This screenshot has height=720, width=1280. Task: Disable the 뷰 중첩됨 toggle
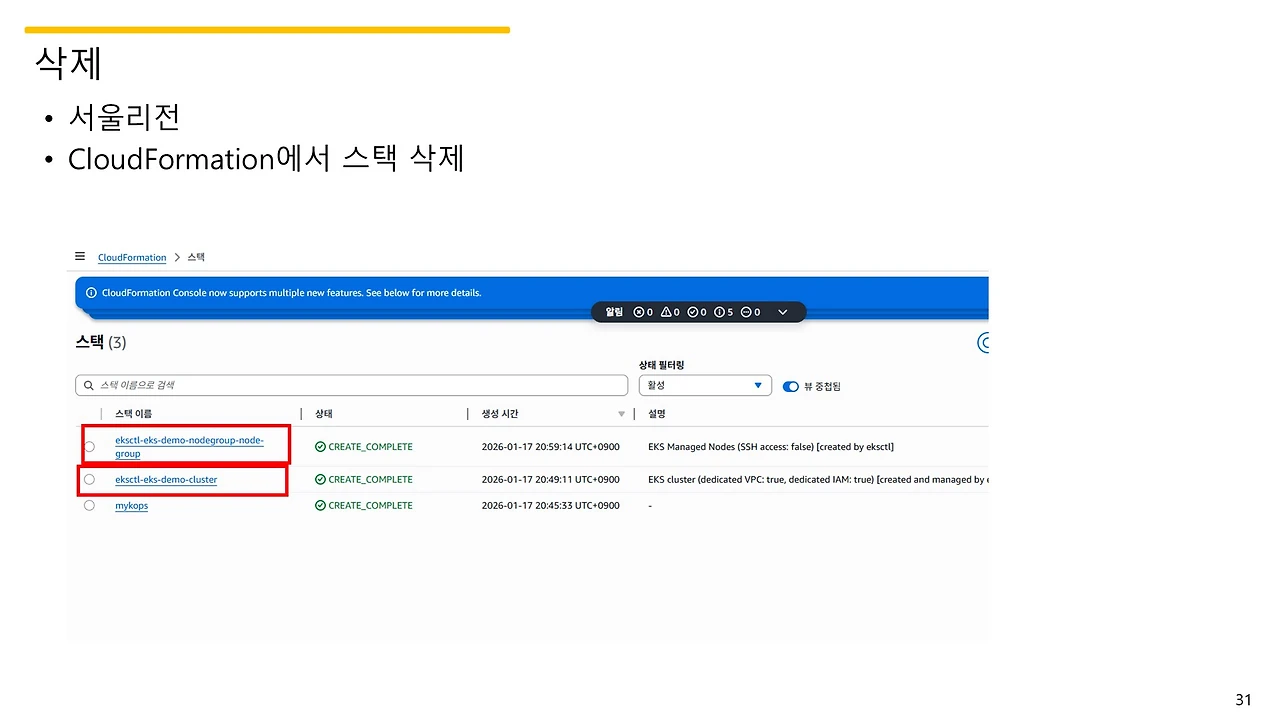[x=790, y=386]
